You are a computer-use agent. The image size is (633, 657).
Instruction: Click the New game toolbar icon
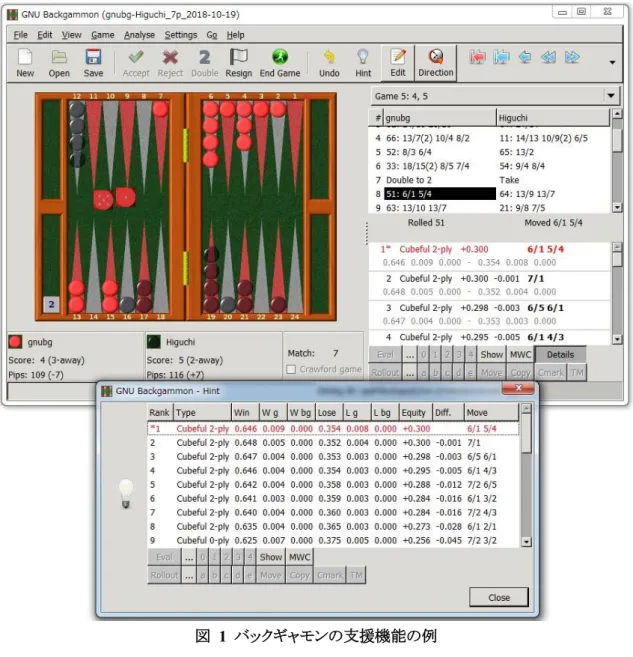click(x=25, y=63)
